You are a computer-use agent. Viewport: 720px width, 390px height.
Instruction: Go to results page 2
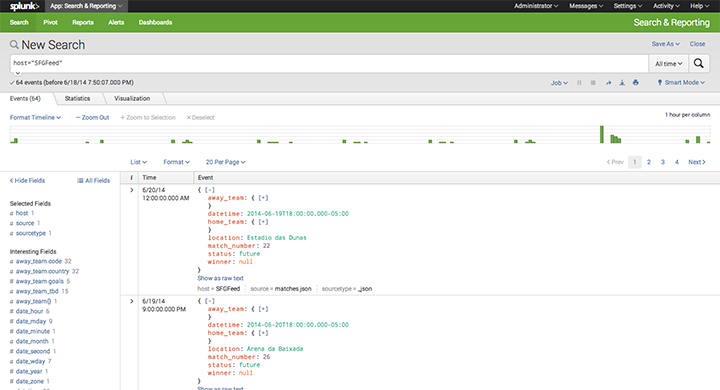point(649,162)
